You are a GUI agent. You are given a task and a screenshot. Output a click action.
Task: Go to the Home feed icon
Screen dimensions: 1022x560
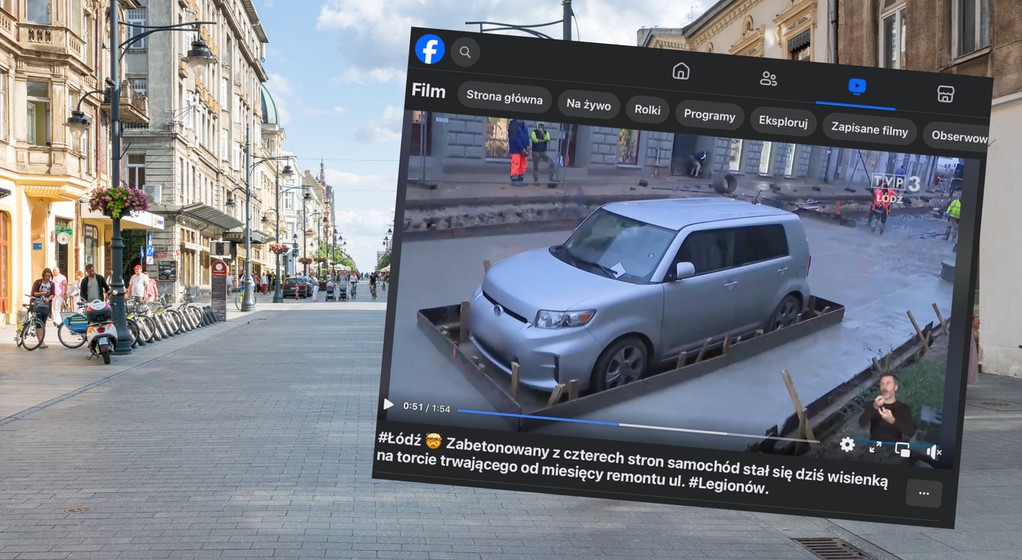click(x=681, y=71)
